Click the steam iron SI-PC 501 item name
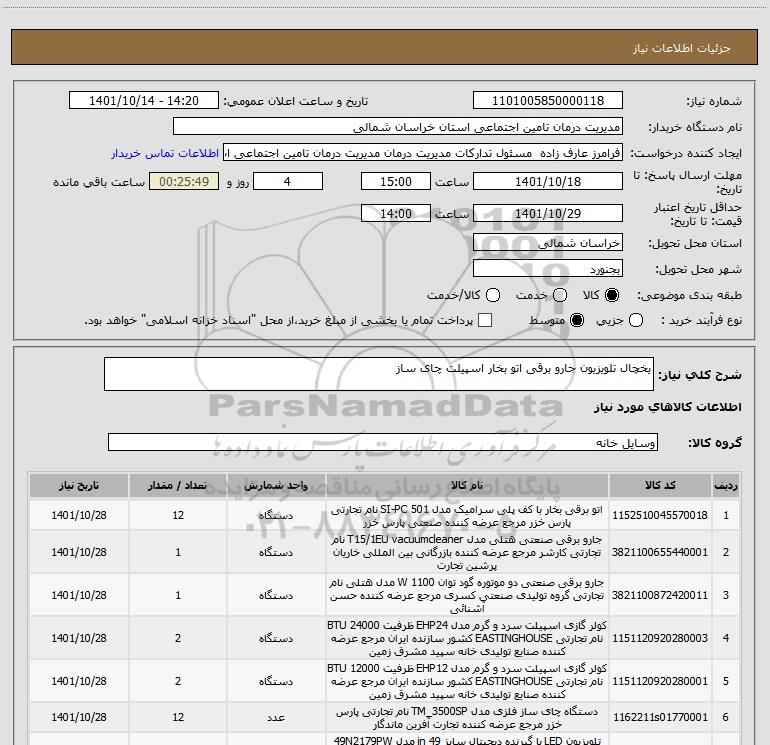 point(467,516)
